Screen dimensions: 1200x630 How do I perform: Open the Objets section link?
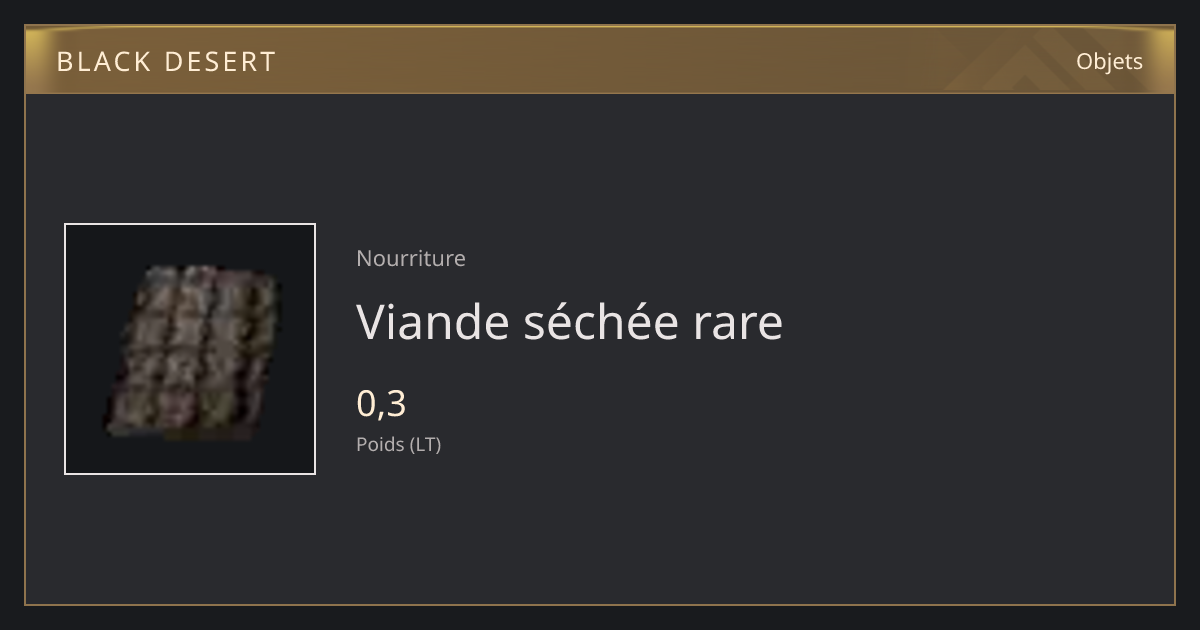point(1109,61)
